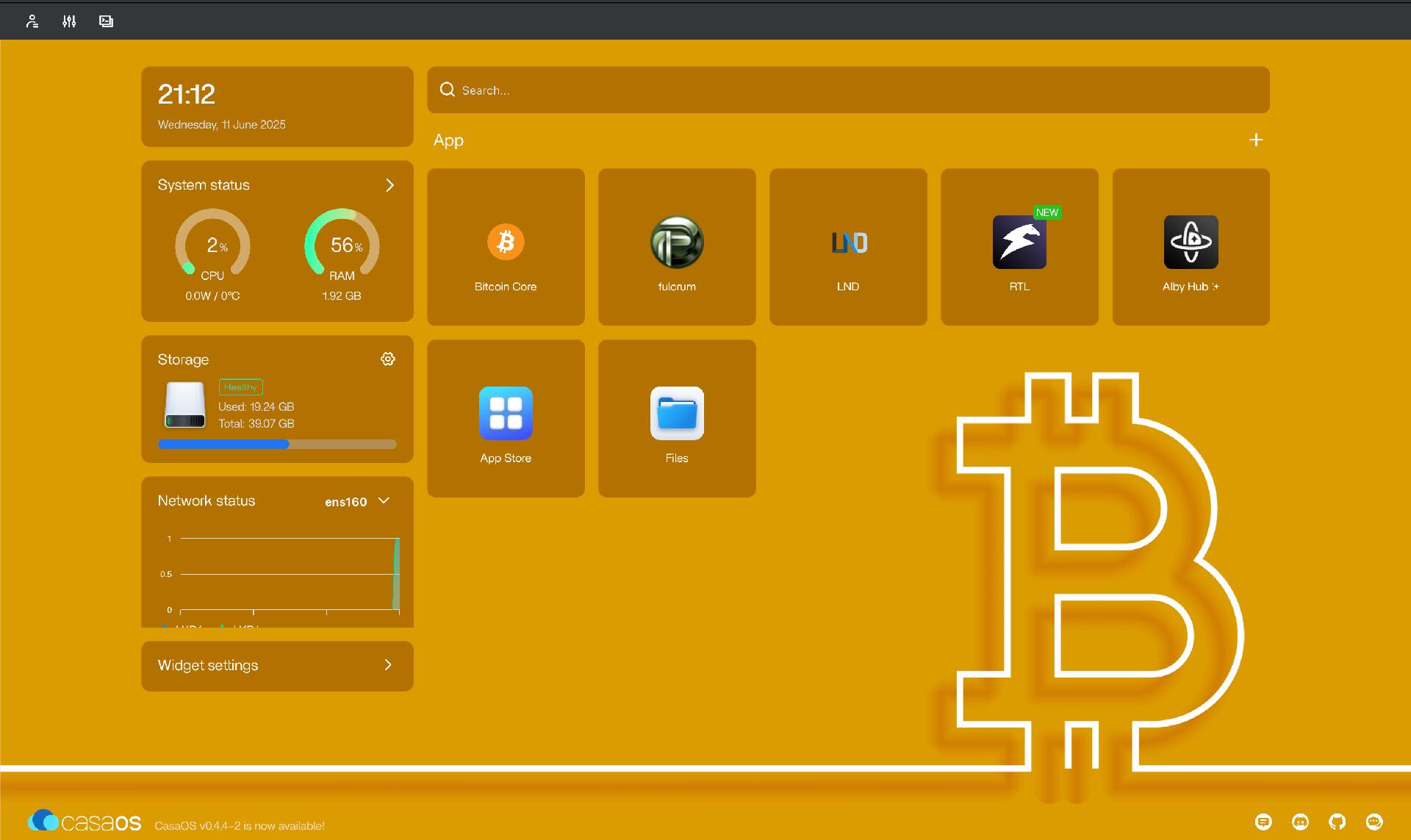Image resolution: width=1411 pixels, height=840 pixels.
Task: Launch the Bitcoin Core app
Action: pyautogui.click(x=506, y=247)
